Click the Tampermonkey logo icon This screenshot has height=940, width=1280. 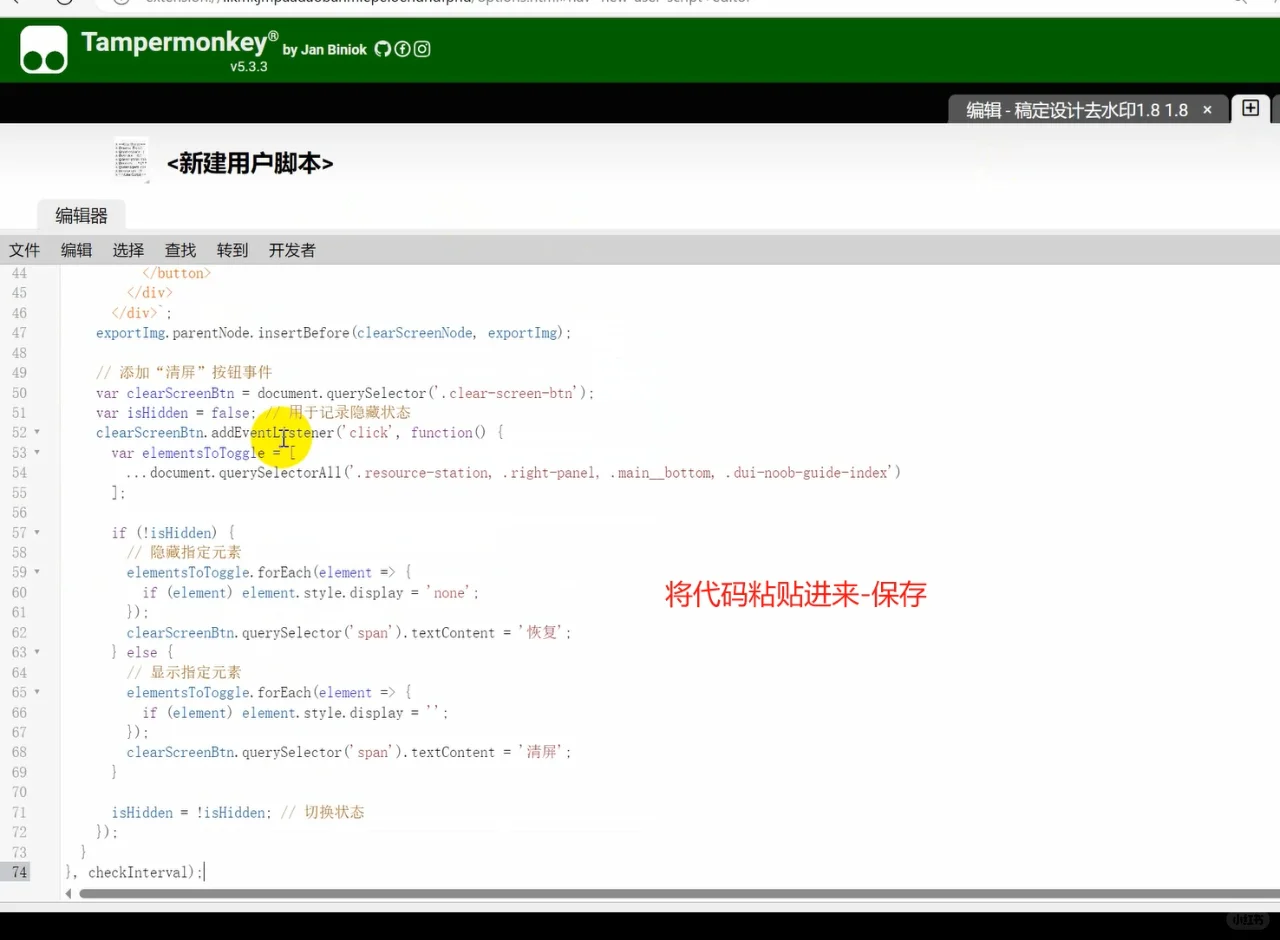pos(44,50)
